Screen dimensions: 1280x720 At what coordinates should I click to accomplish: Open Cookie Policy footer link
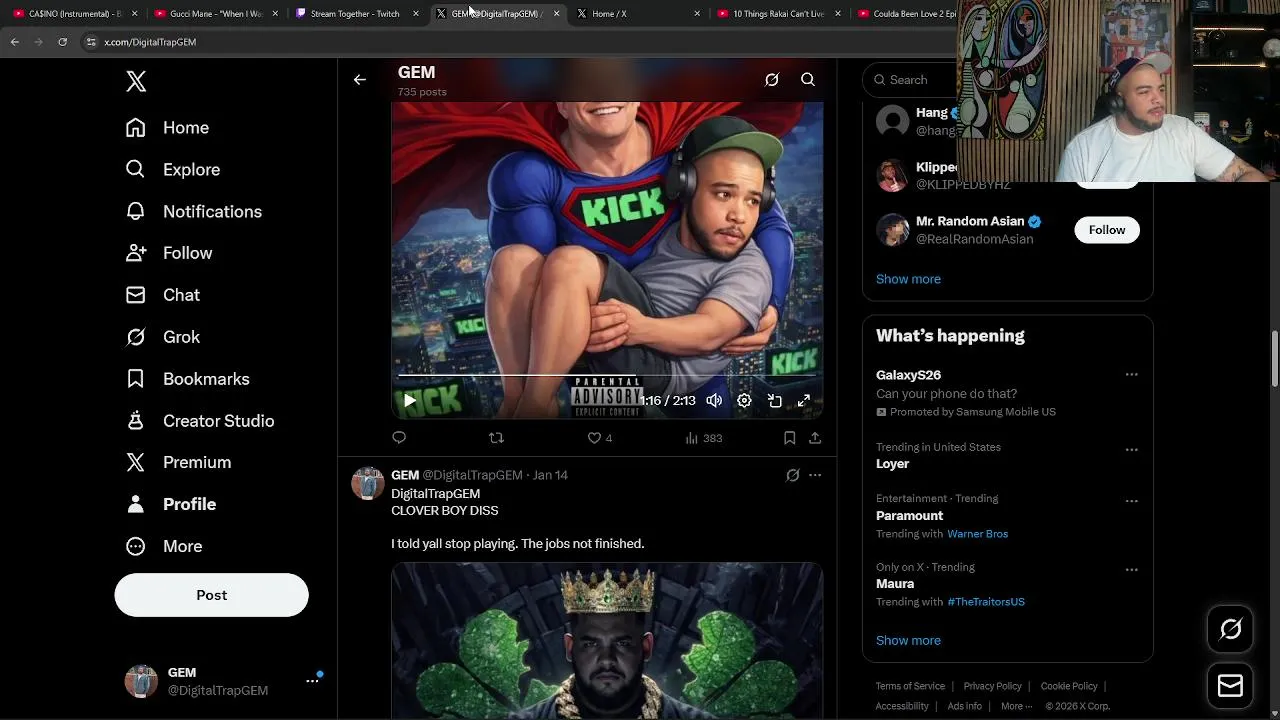tap(1069, 686)
